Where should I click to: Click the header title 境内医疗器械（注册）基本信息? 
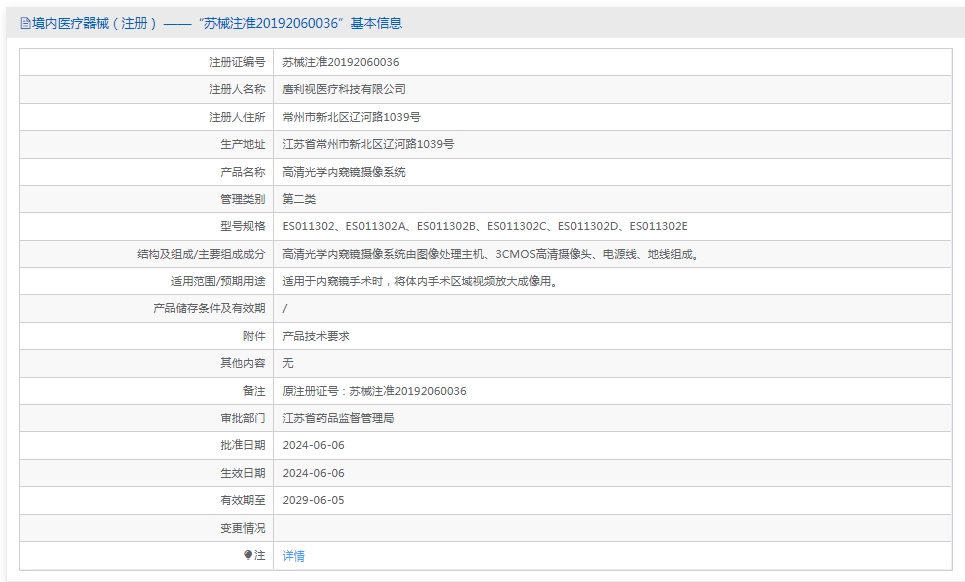pos(217,23)
